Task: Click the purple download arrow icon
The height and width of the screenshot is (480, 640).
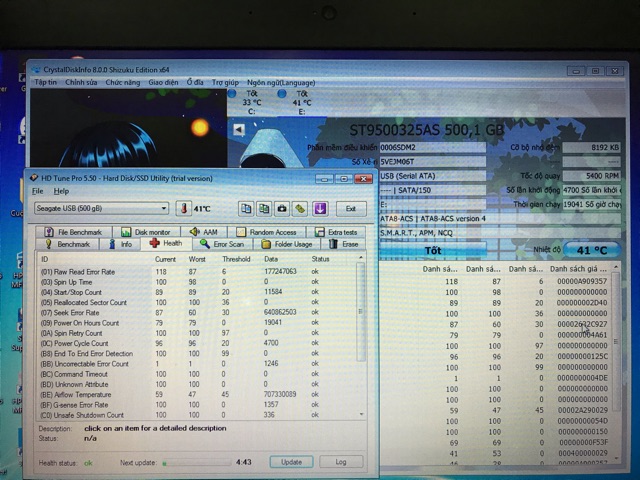Action: point(319,208)
